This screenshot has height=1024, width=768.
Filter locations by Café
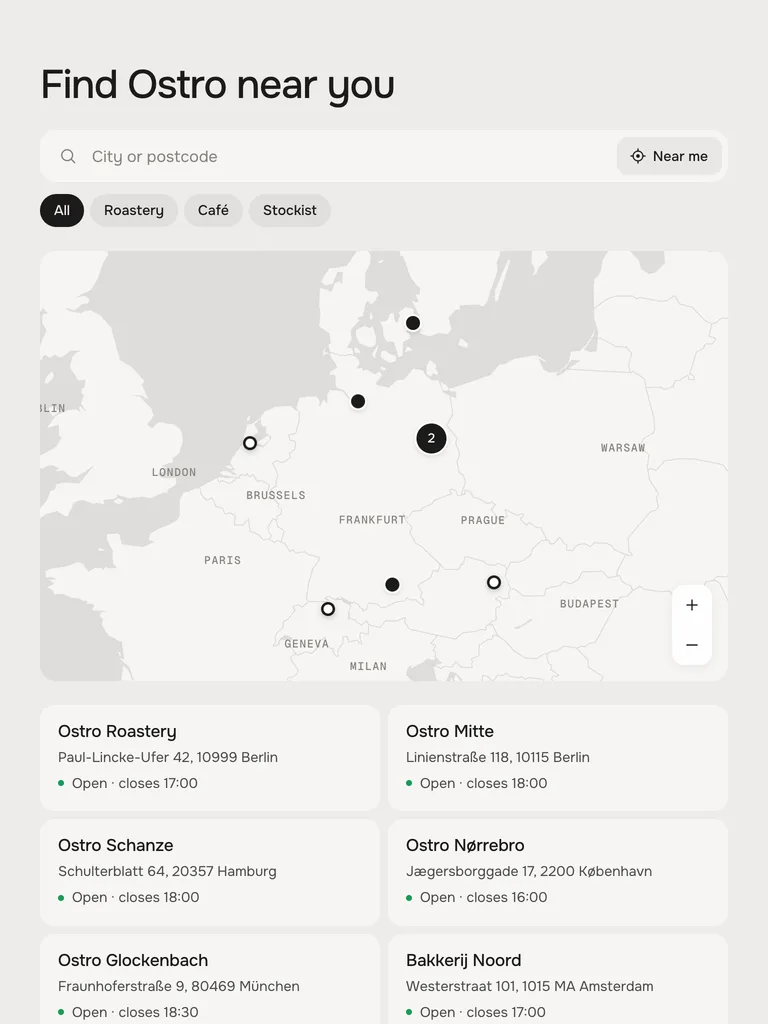[x=213, y=210]
